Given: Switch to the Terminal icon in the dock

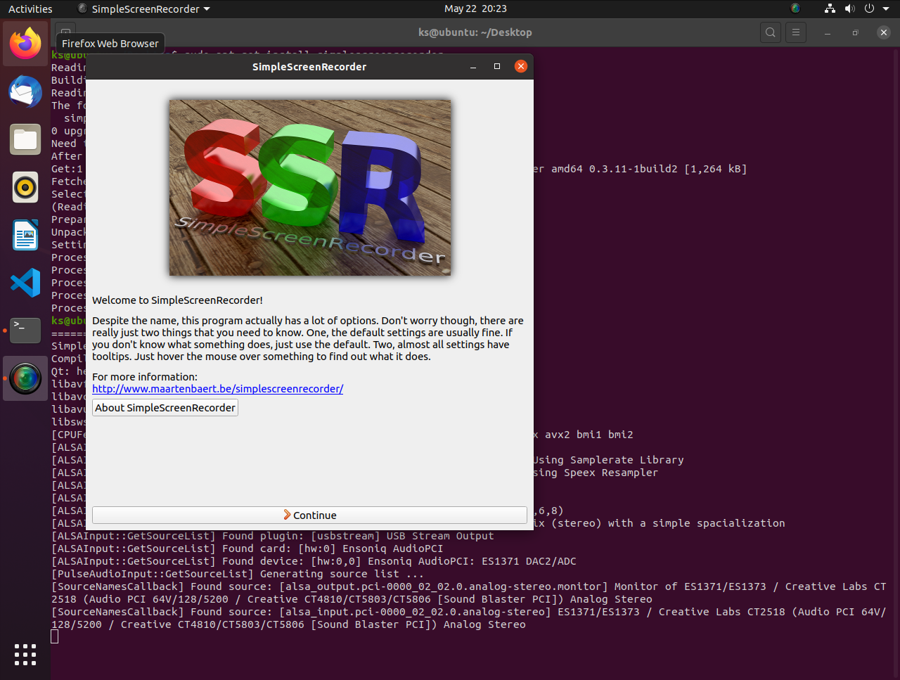Looking at the screenshot, I should click(25, 331).
